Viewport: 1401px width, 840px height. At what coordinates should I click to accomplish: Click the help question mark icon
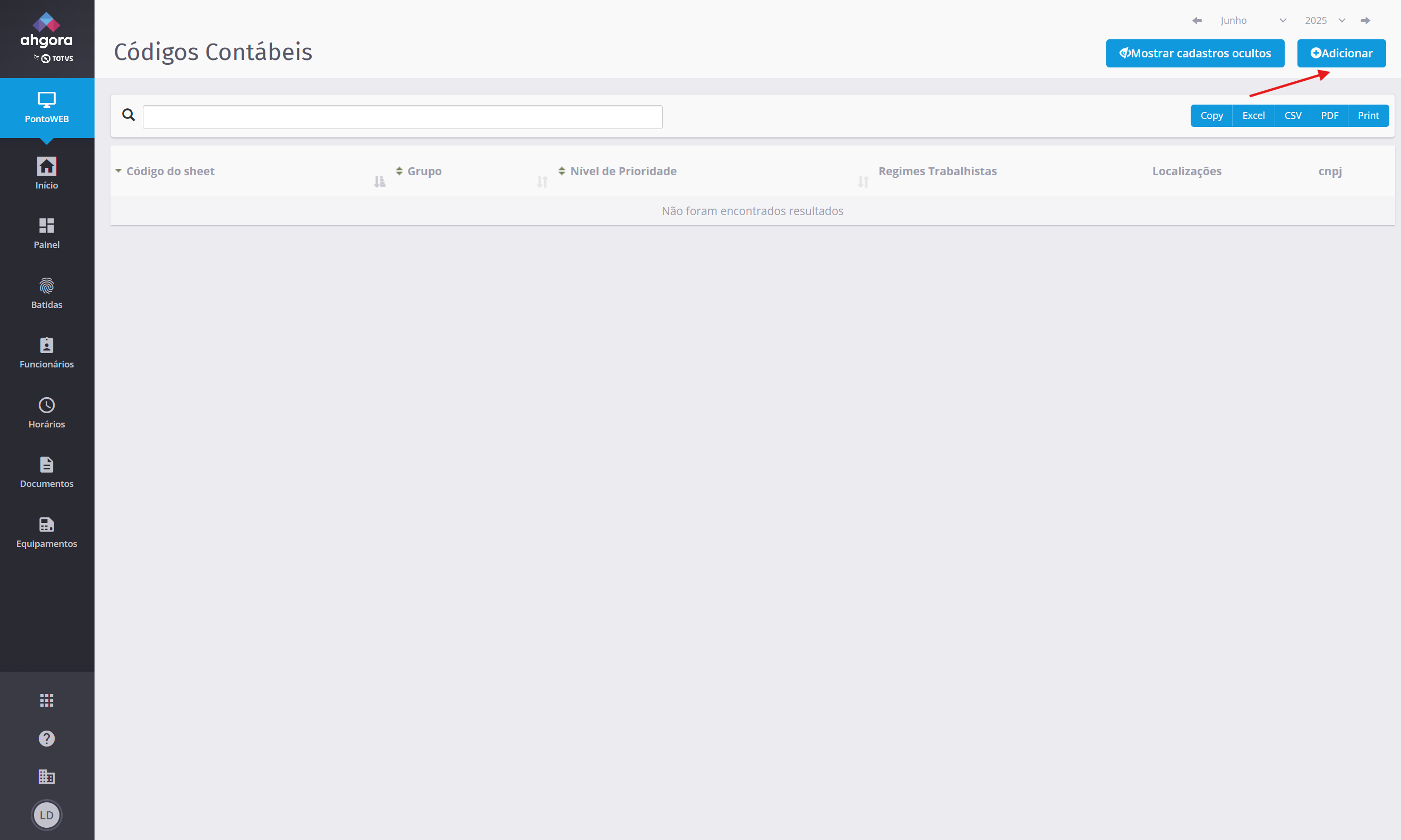(46, 739)
